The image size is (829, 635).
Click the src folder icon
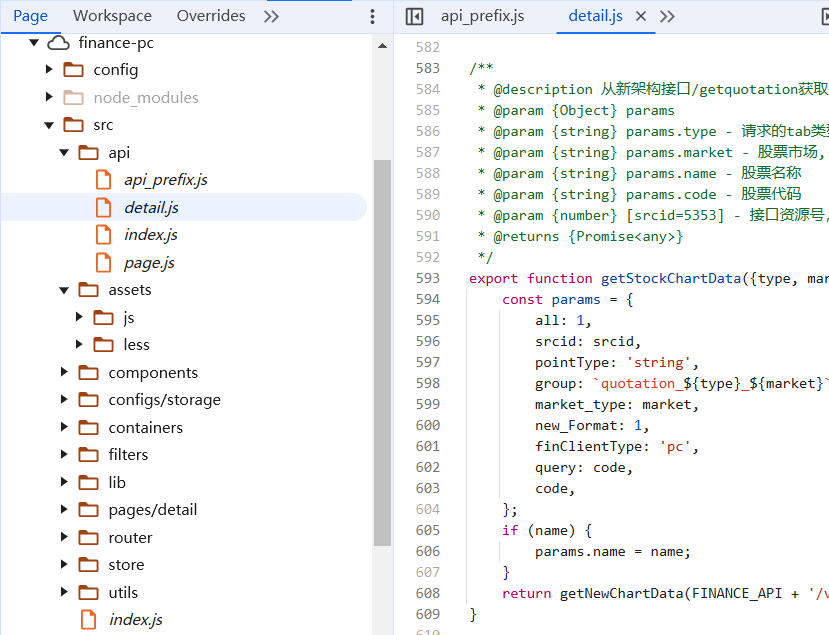click(x=73, y=125)
